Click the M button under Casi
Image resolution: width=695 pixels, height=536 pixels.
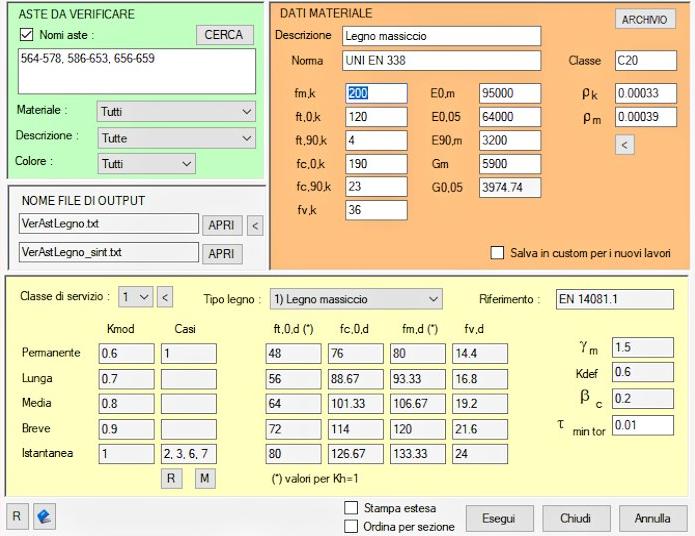204,478
